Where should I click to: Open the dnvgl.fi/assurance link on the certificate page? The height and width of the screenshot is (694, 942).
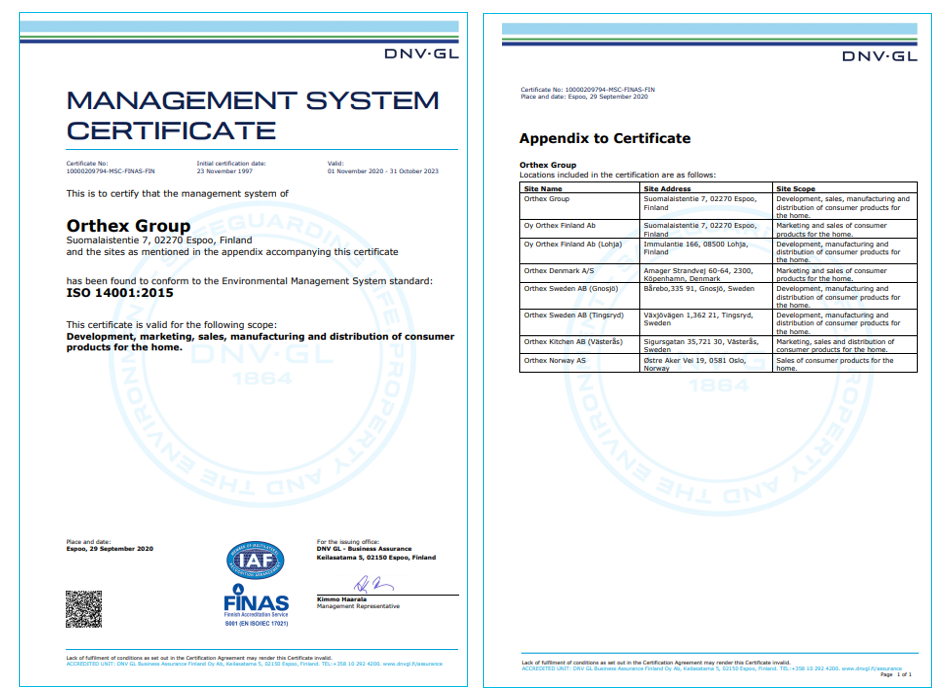click(419, 663)
